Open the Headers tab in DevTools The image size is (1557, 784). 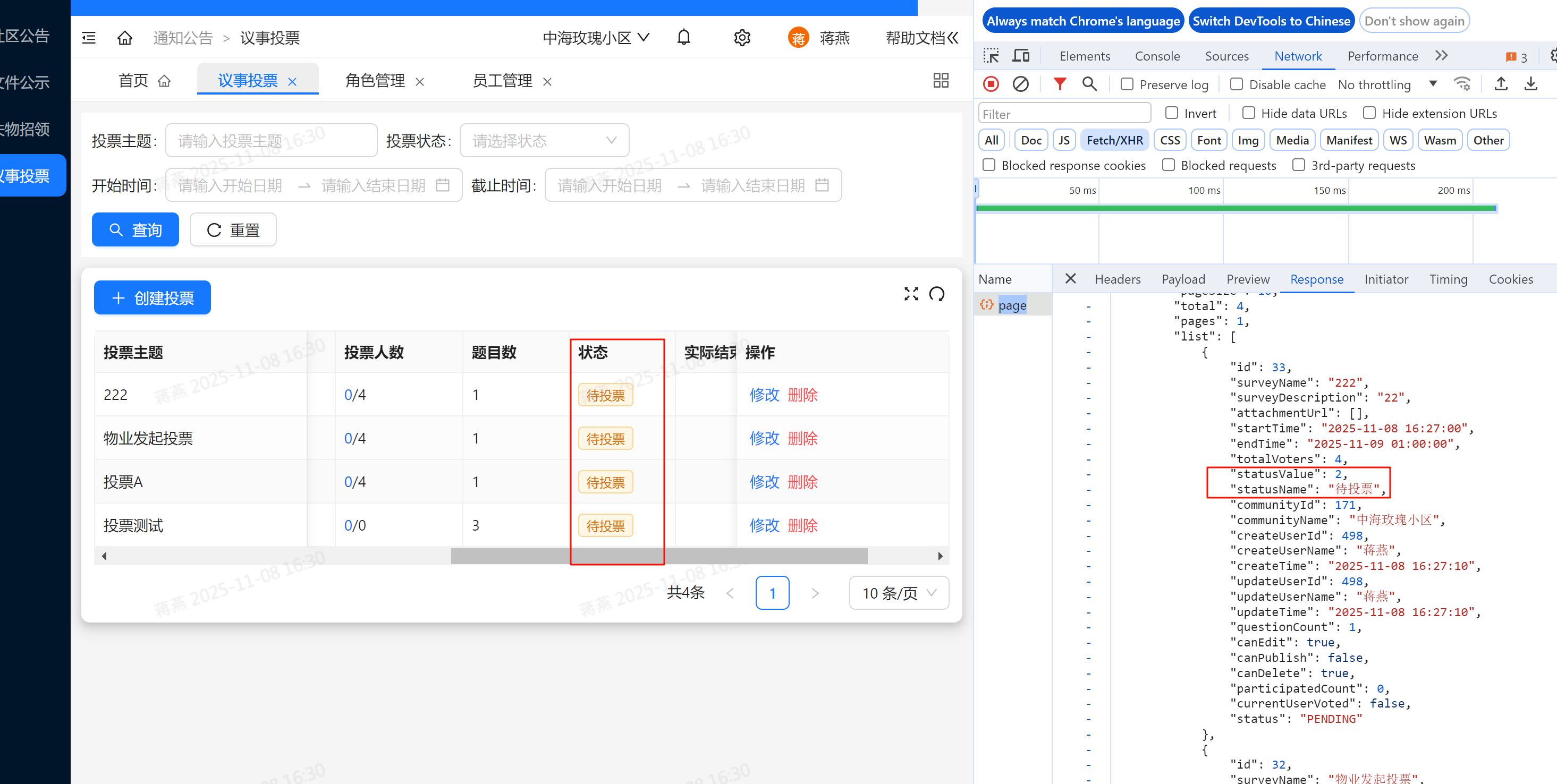1117,279
